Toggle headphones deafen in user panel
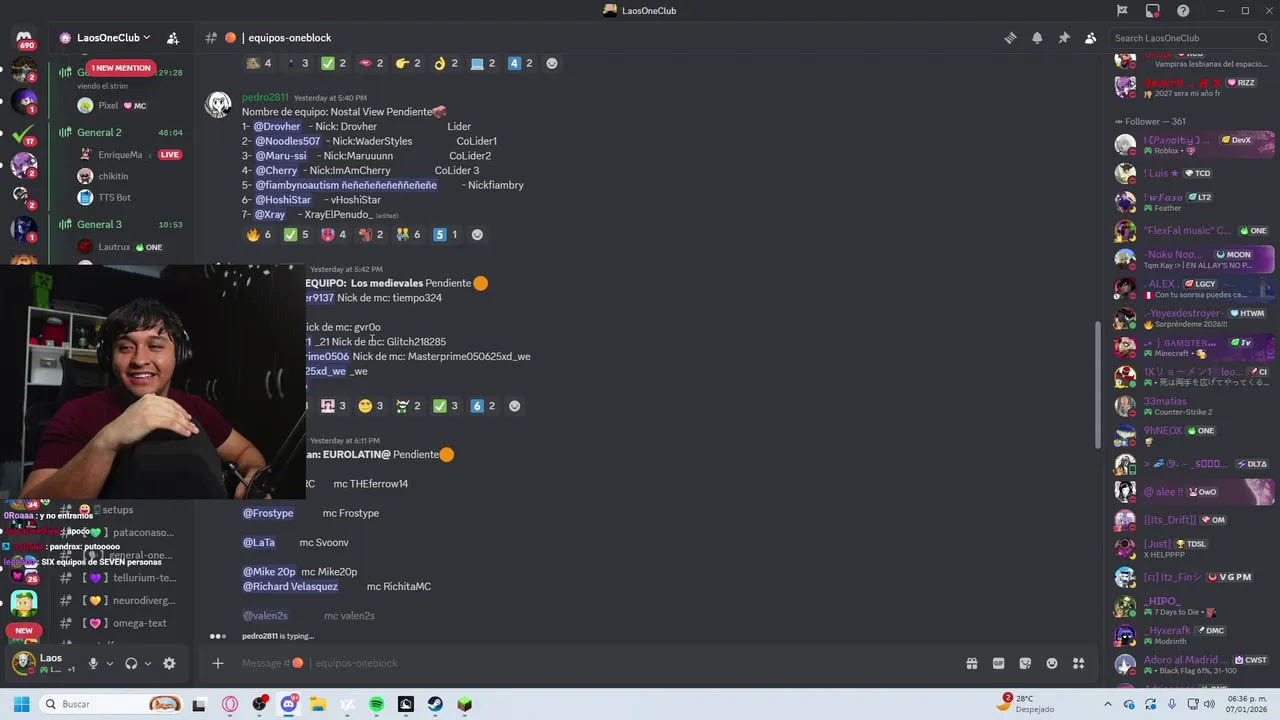1280x720 pixels. [x=131, y=663]
